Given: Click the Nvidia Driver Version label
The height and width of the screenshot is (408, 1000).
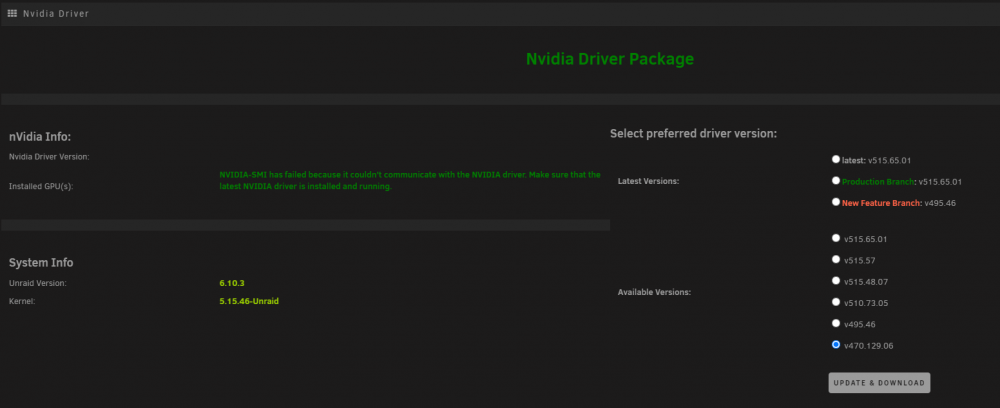Looking at the screenshot, I should [x=49, y=156].
